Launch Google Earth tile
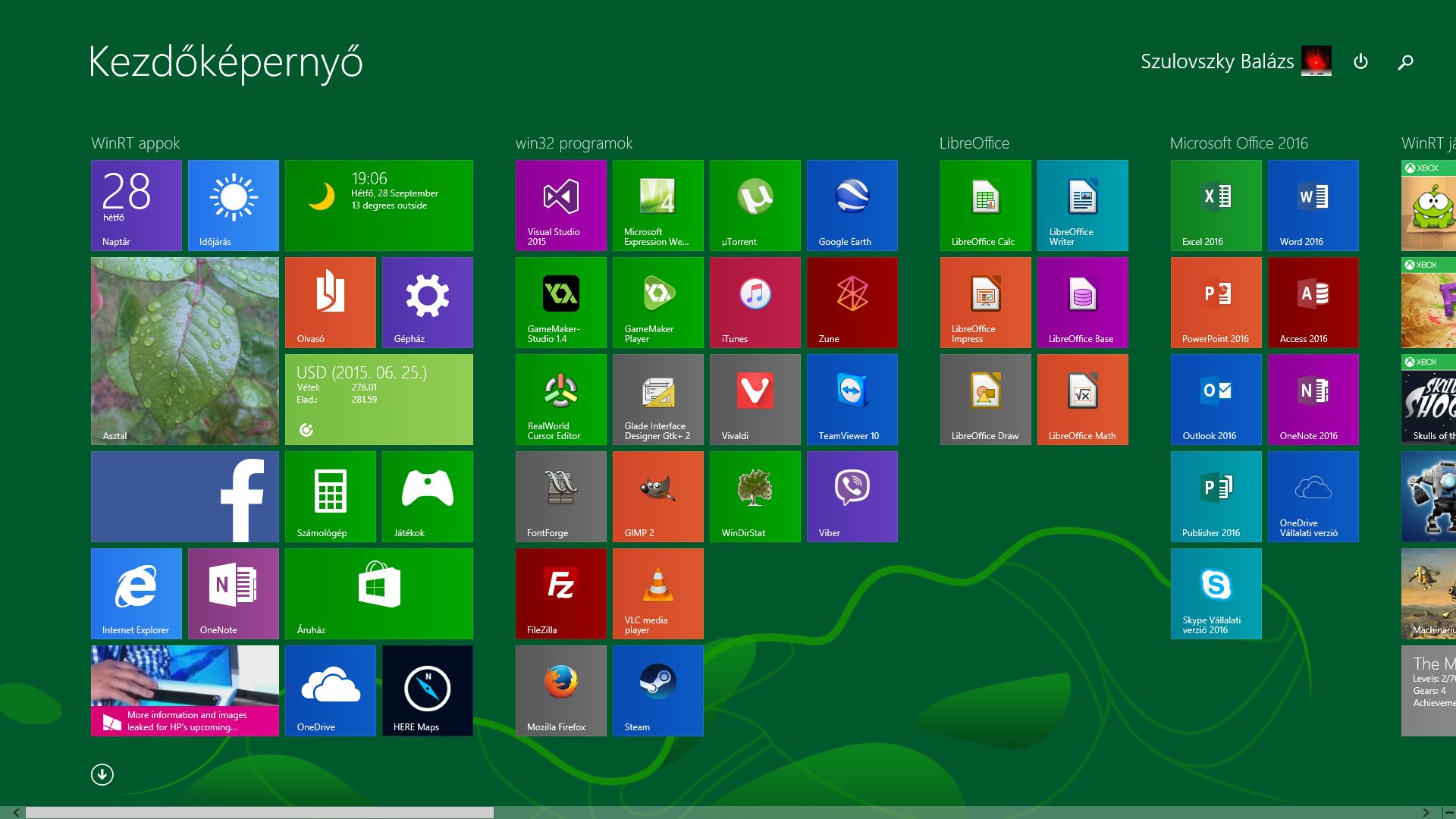Viewport: 1456px width, 819px height. click(852, 206)
